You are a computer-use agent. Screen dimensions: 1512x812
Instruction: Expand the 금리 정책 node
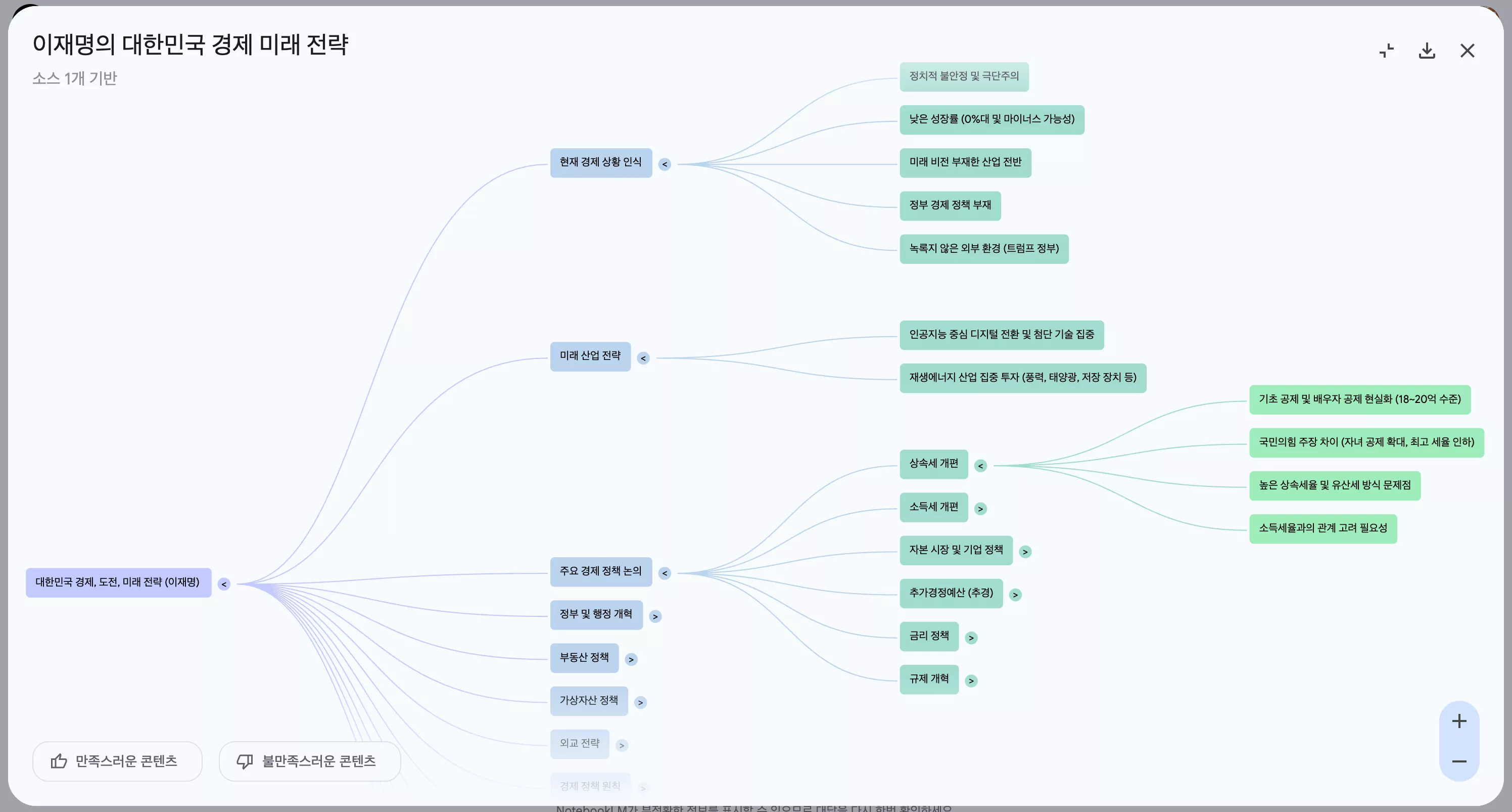pos(971,638)
